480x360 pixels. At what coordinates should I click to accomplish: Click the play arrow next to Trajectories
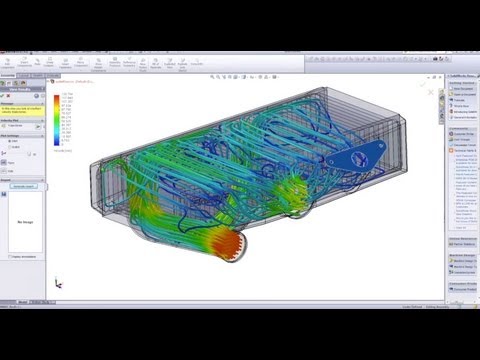(38, 126)
